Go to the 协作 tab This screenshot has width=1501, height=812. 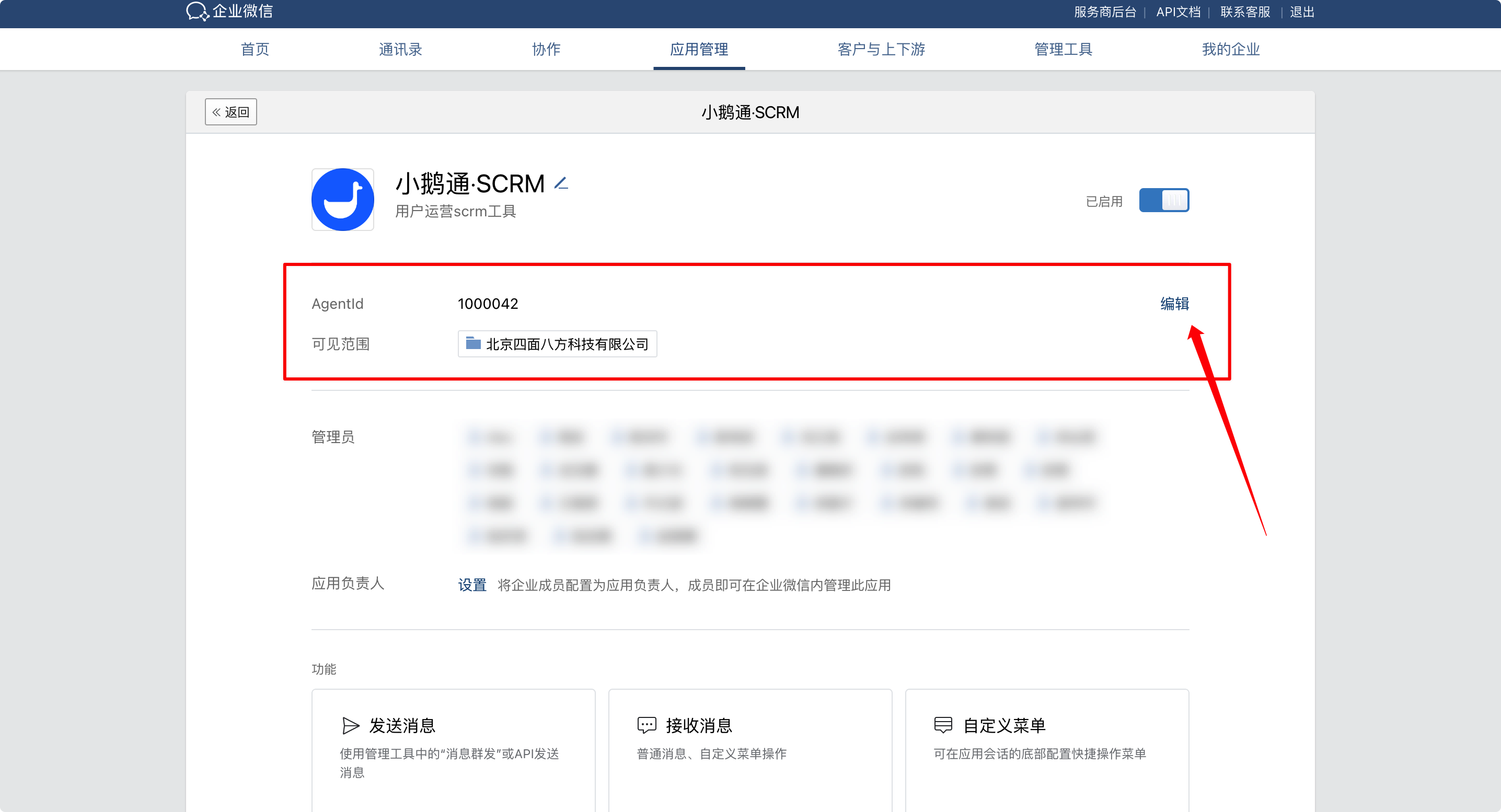pyautogui.click(x=546, y=50)
